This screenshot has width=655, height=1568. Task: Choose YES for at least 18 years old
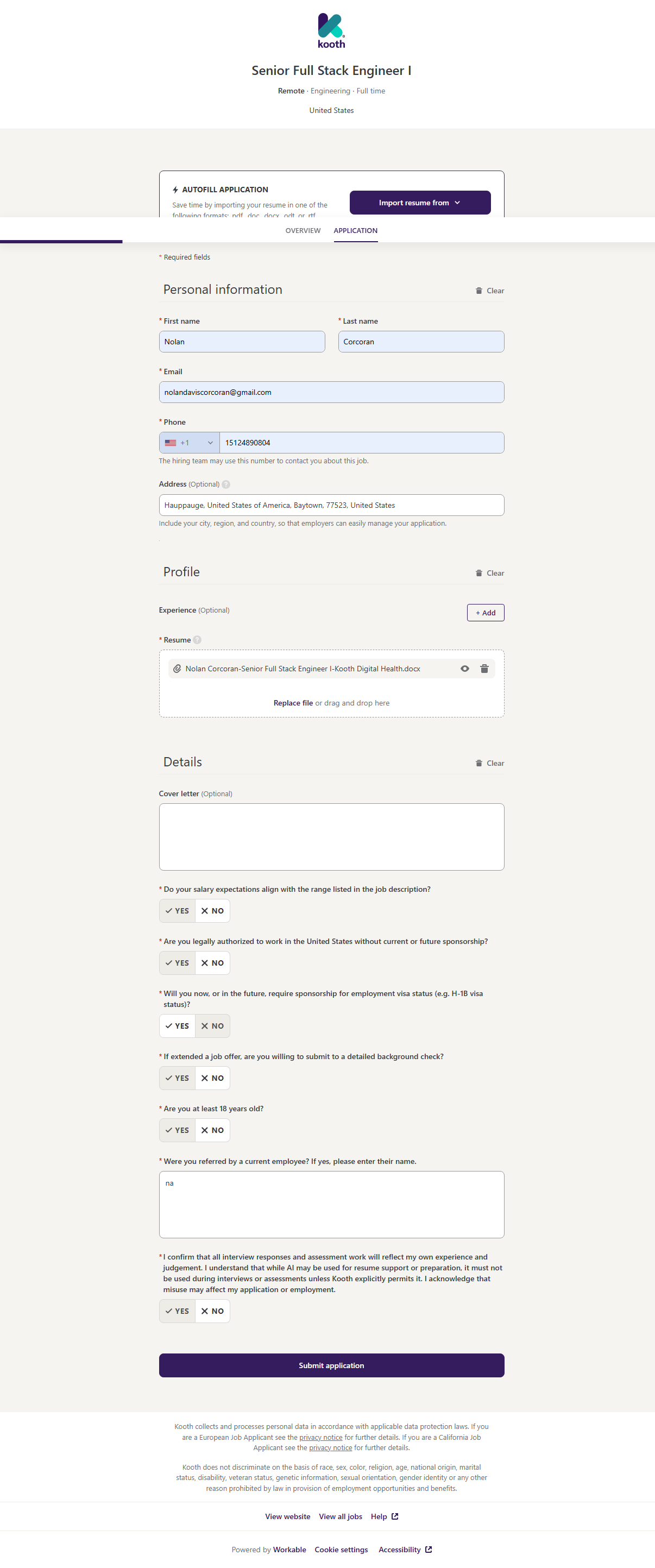[x=177, y=1130]
